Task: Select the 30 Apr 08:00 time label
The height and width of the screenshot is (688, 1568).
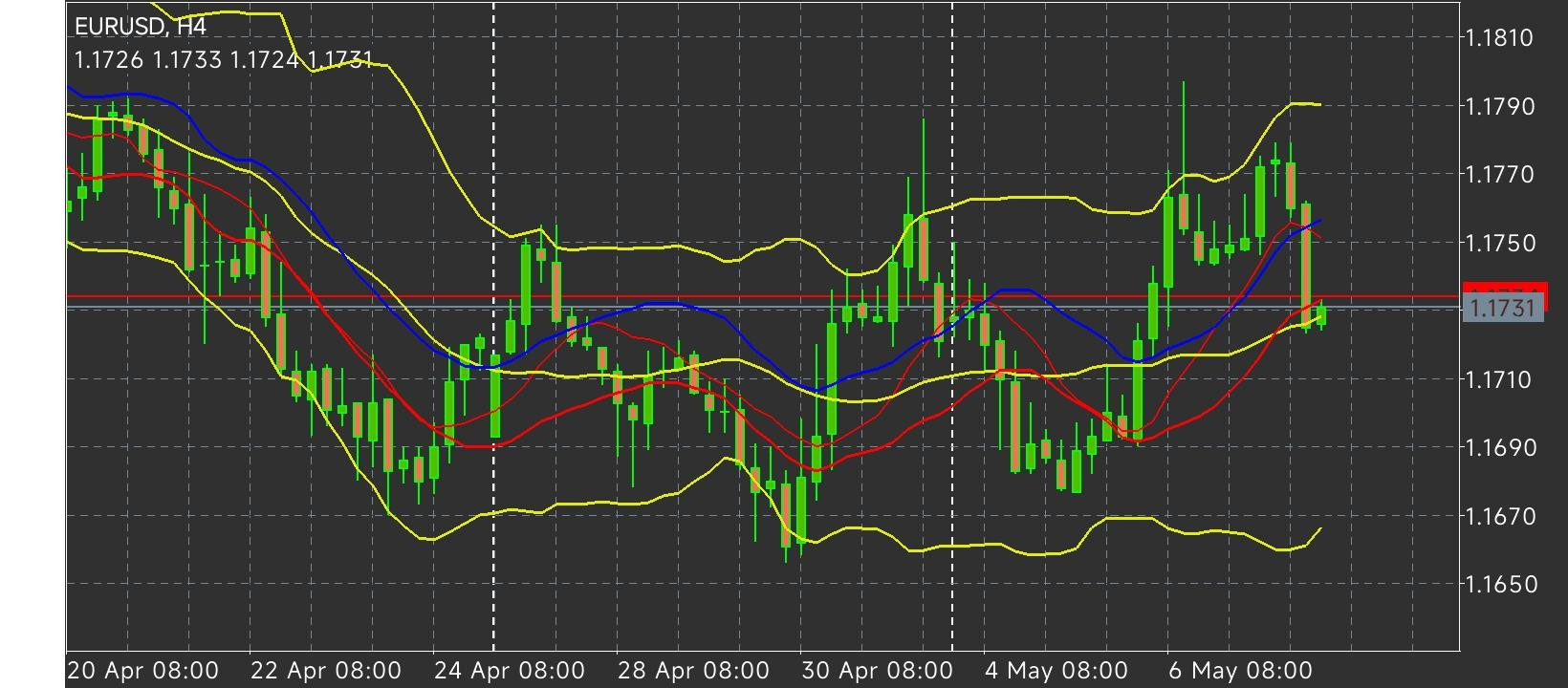Action: pos(877,670)
